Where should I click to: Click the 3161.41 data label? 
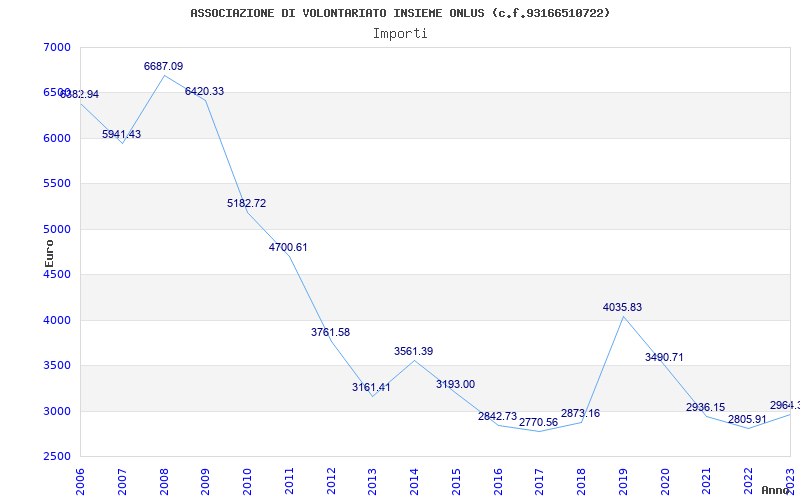pyautogui.click(x=371, y=387)
